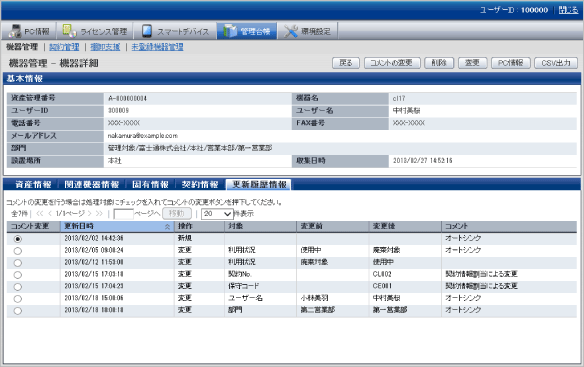Screen dimensions: 584x367
Task: Select radio for 保守コード row
Action: [18, 287]
